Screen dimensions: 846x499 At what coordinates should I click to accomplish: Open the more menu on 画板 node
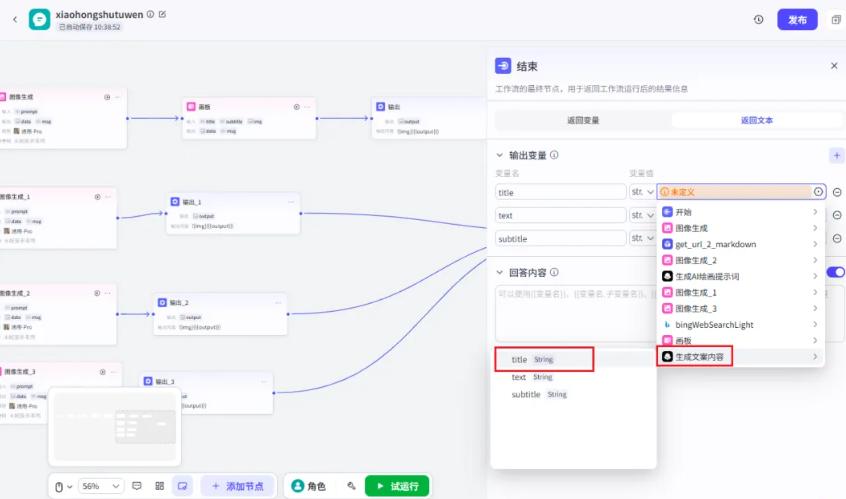point(308,107)
